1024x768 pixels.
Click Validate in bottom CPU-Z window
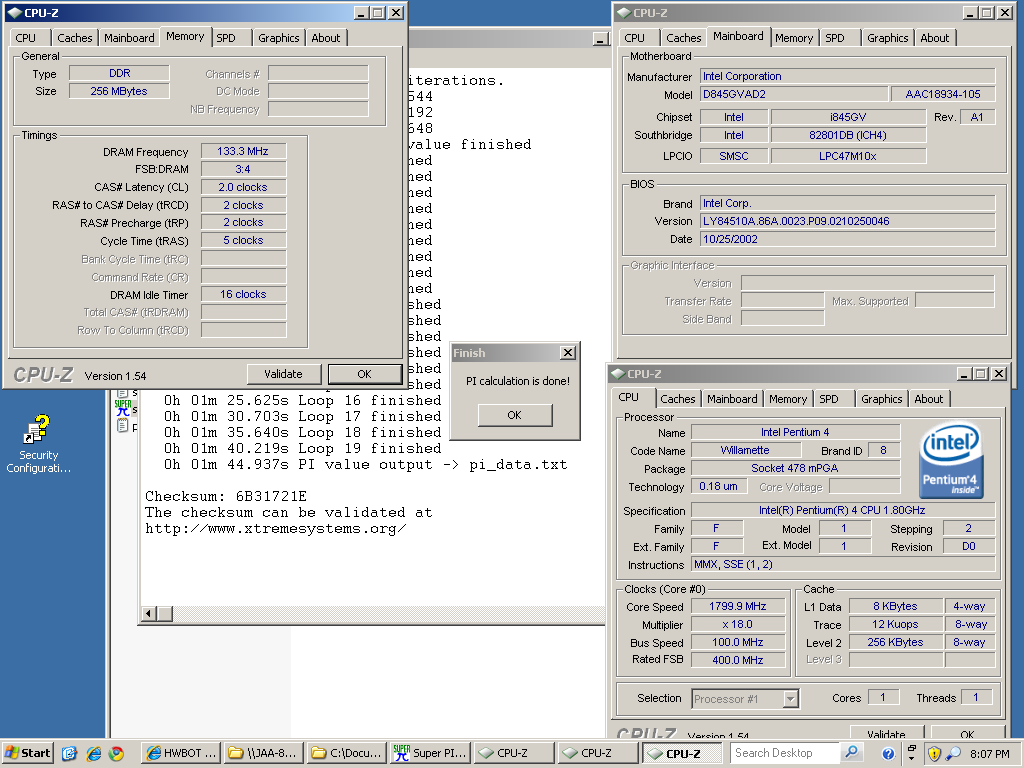(886, 733)
